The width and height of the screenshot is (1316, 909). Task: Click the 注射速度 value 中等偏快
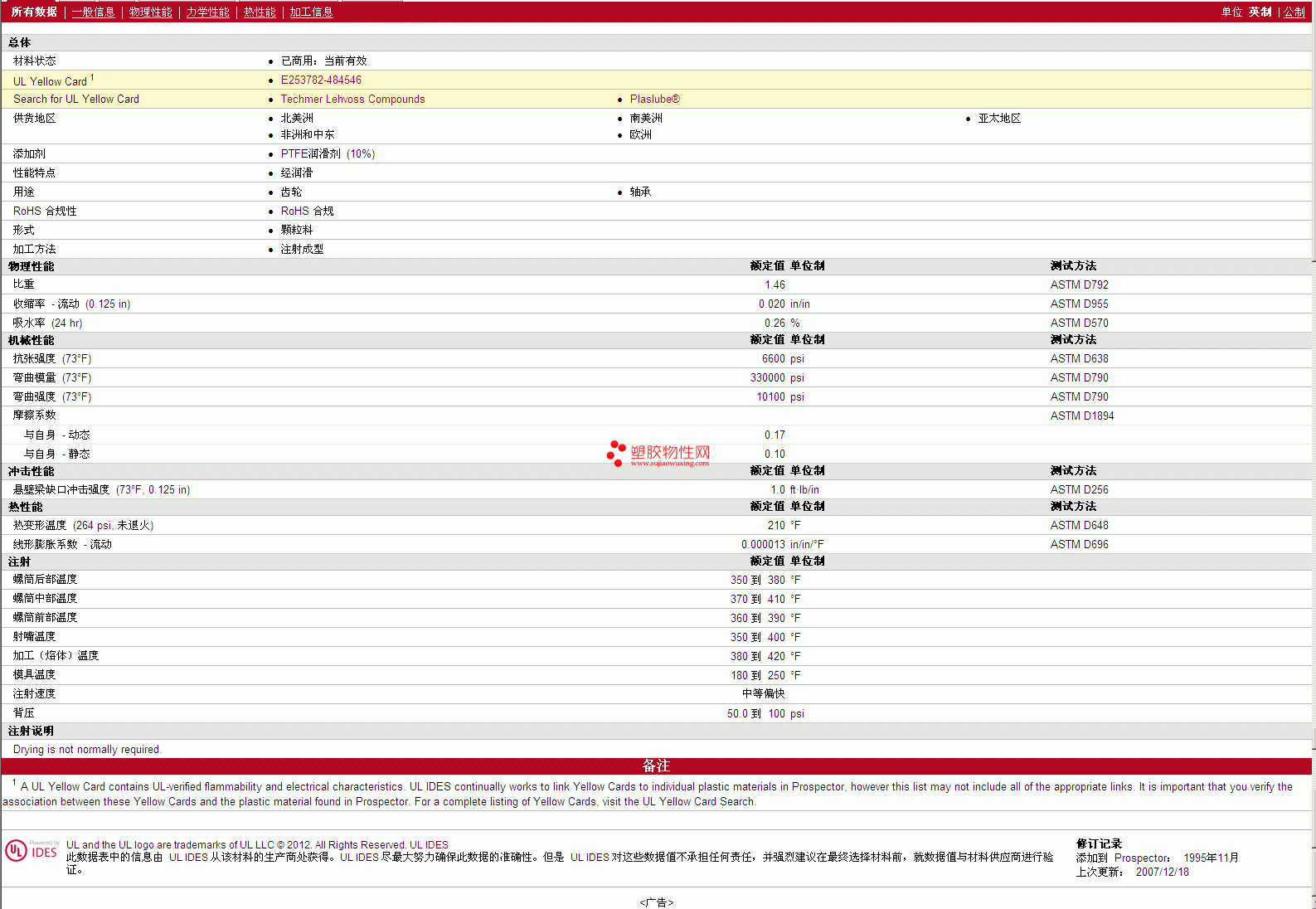(x=763, y=693)
